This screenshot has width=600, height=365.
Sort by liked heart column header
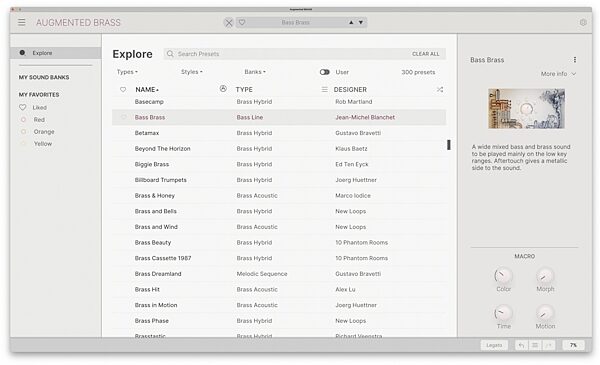coord(123,90)
